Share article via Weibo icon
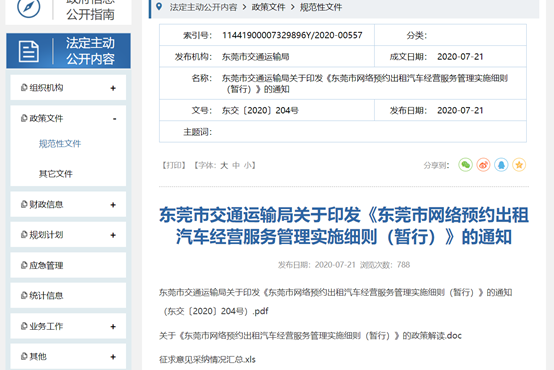Screen dimensions: 554x370 pyautogui.click(x=483, y=165)
